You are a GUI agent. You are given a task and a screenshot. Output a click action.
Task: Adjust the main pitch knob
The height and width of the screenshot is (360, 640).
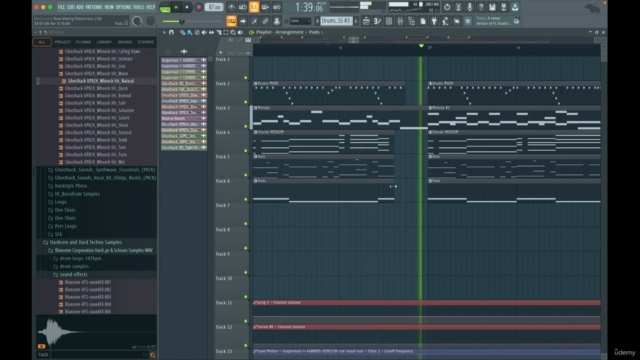coord(151,21)
